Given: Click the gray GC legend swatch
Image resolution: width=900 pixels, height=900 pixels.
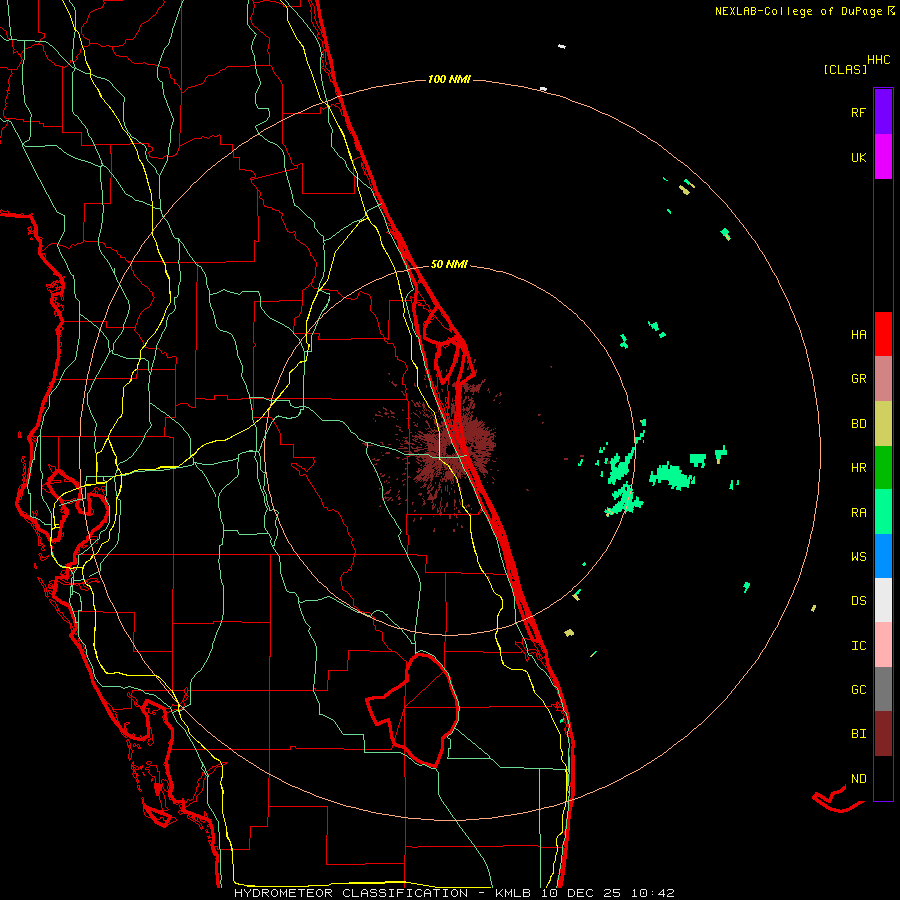Looking at the screenshot, I should tap(883, 689).
